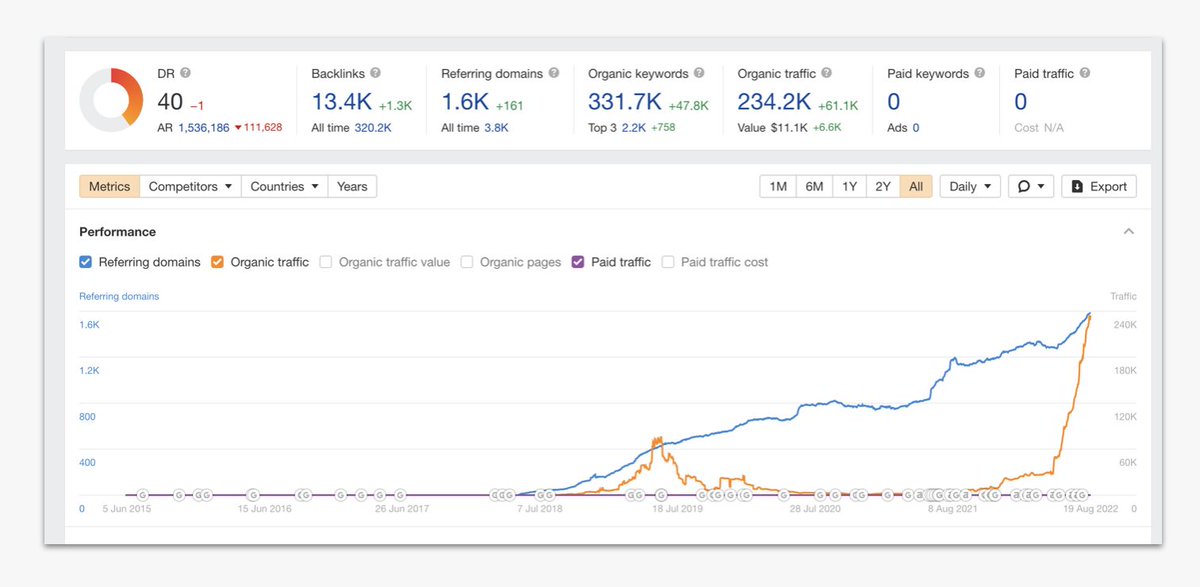Viewport: 1200px width, 587px height.
Task: Uncheck the Referring domains checkbox
Action: point(85,261)
